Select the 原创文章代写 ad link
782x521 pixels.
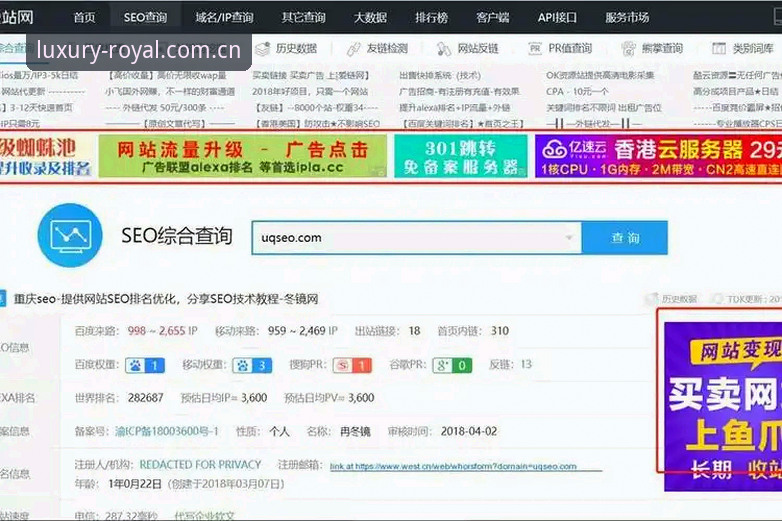pos(170,124)
